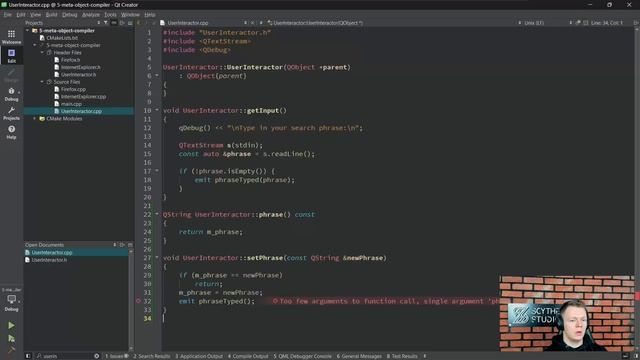
Task: Open the Help menu in menu bar
Action: pyautogui.click(x=150, y=15)
